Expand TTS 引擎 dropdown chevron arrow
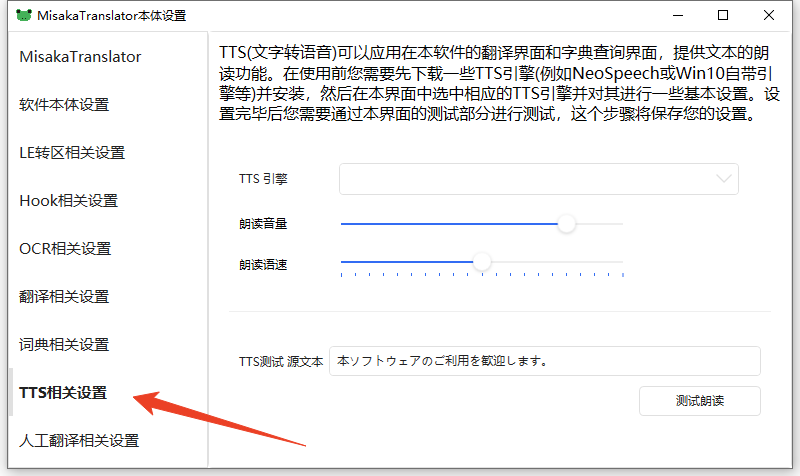Viewport: 800px width, 476px height. (723, 179)
